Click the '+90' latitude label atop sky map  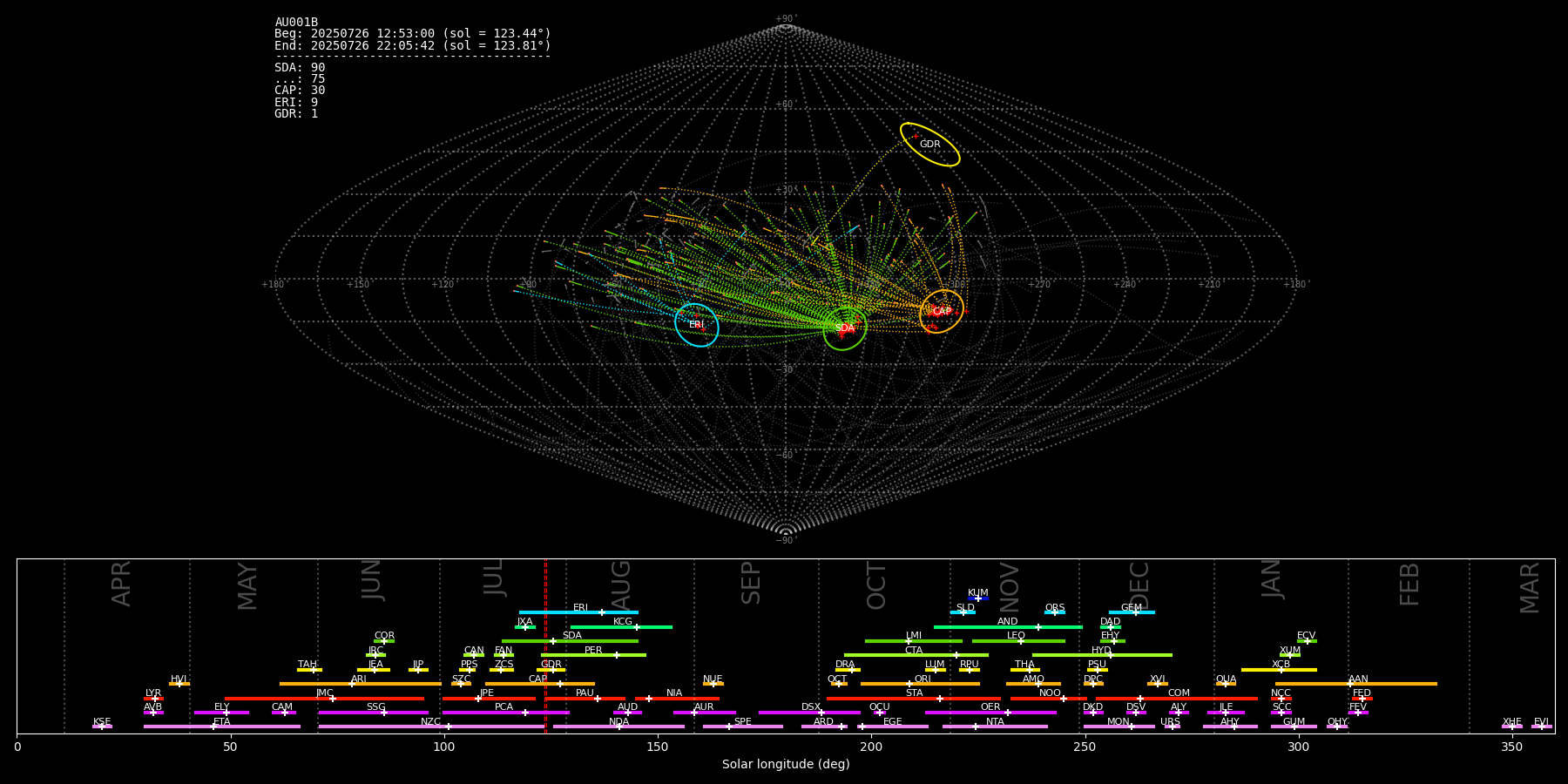[786, 19]
